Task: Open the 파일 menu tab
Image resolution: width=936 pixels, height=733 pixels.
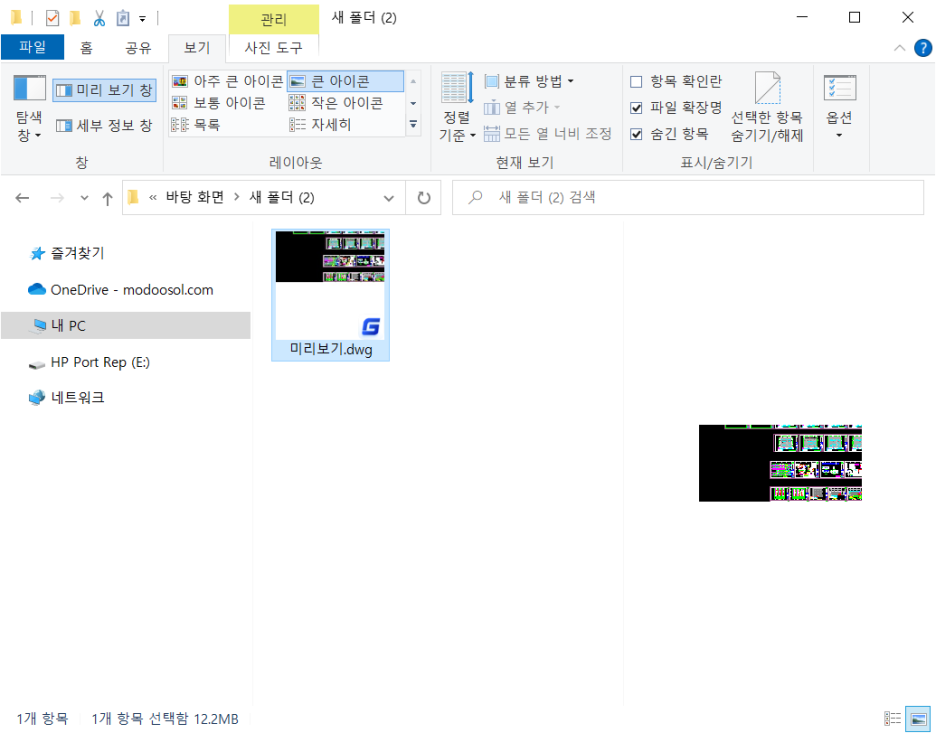Action: pos(32,47)
